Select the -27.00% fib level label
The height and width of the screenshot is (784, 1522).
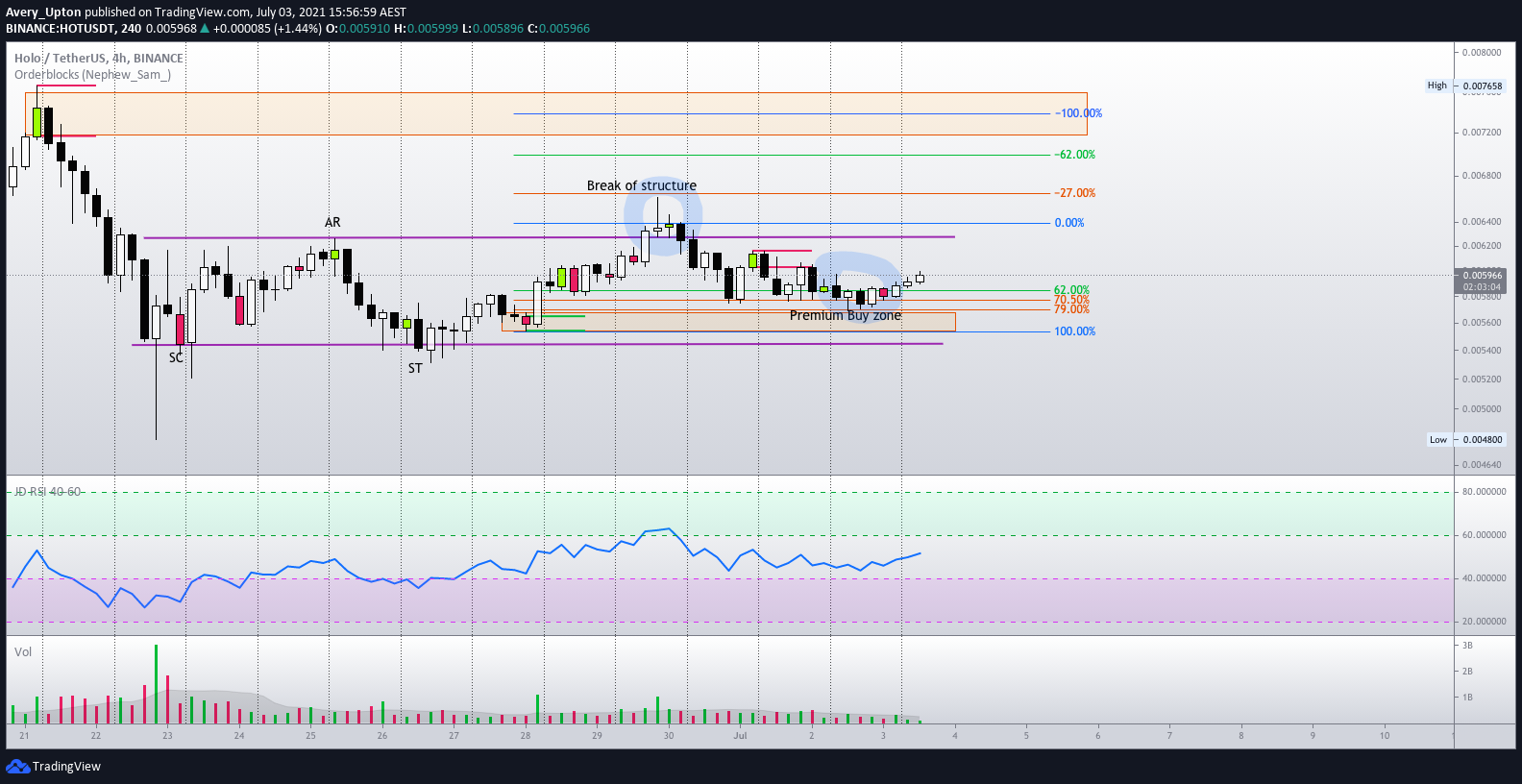click(x=1074, y=193)
